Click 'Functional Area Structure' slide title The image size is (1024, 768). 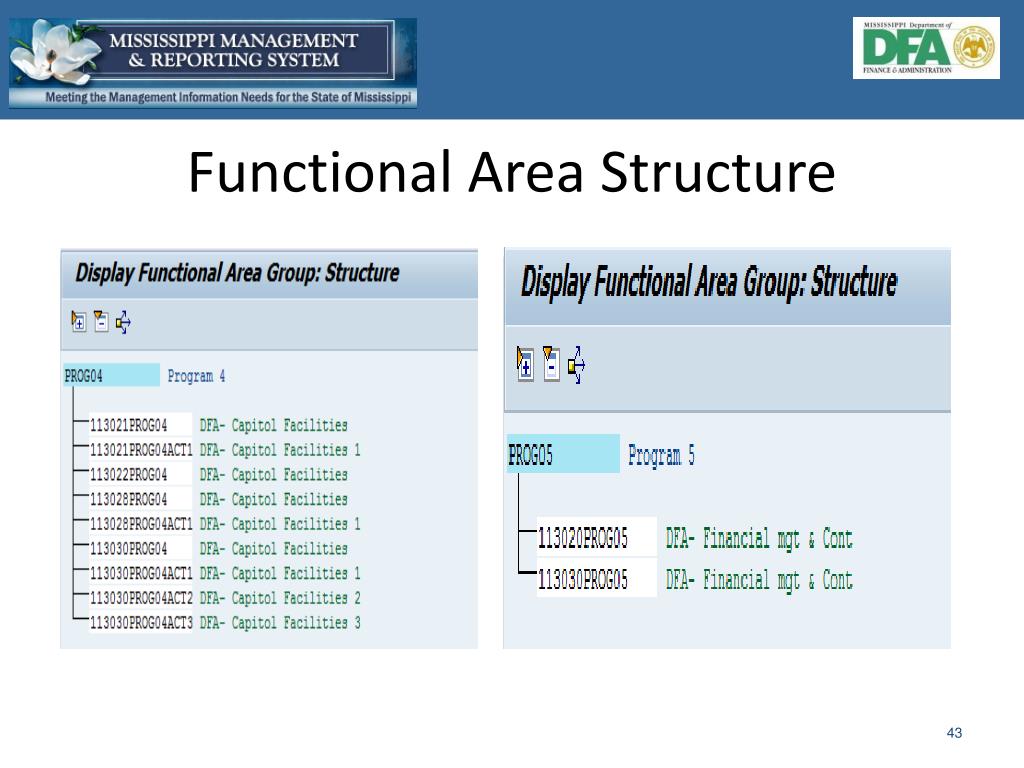pyautogui.click(x=512, y=172)
